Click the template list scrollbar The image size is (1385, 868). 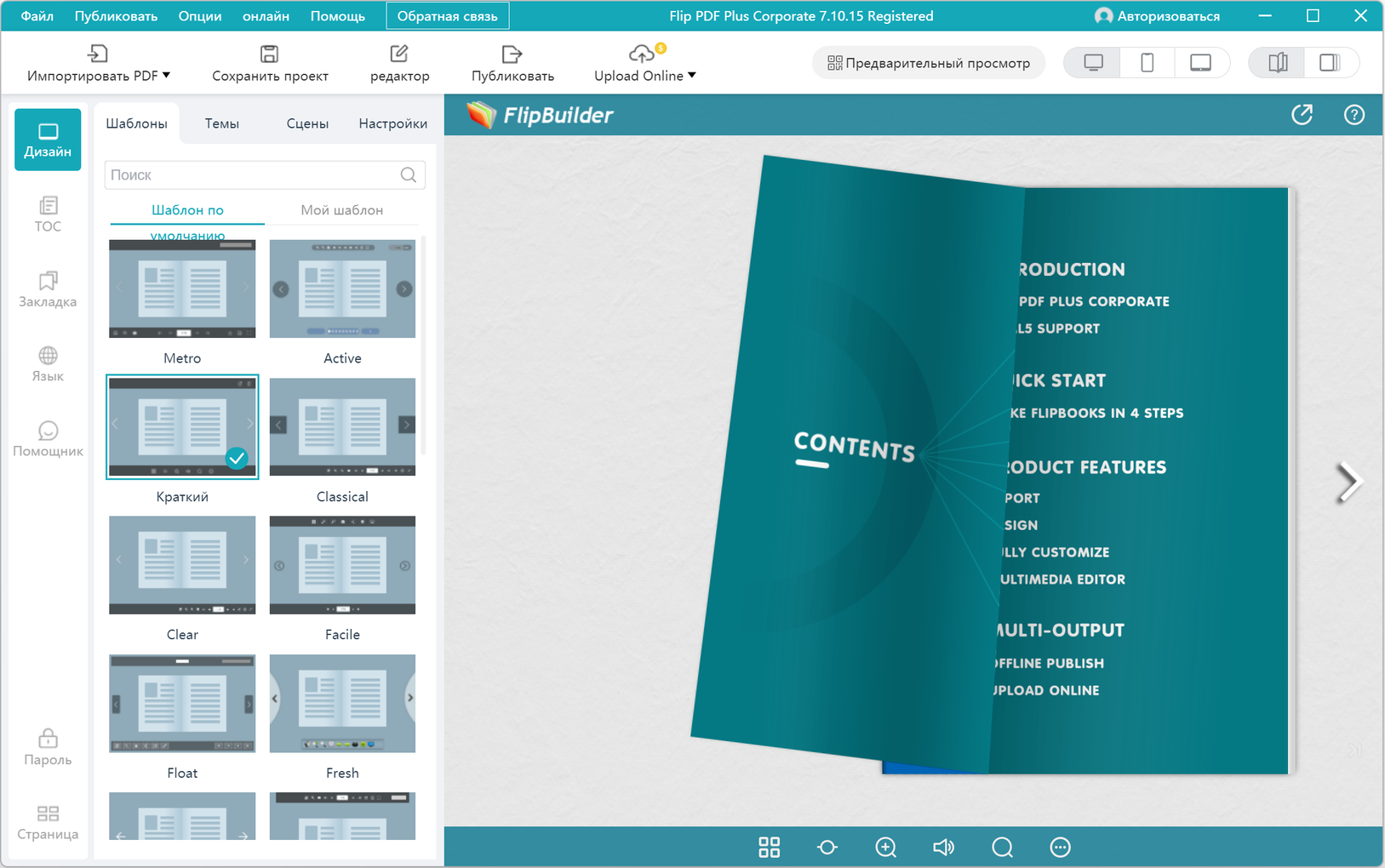point(423,345)
